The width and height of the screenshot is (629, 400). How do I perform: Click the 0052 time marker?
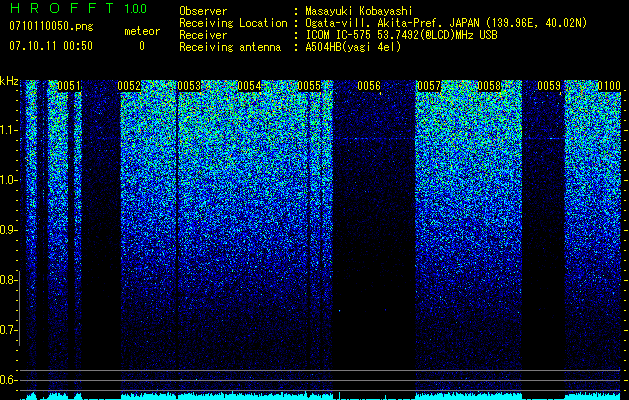pyautogui.click(x=129, y=86)
